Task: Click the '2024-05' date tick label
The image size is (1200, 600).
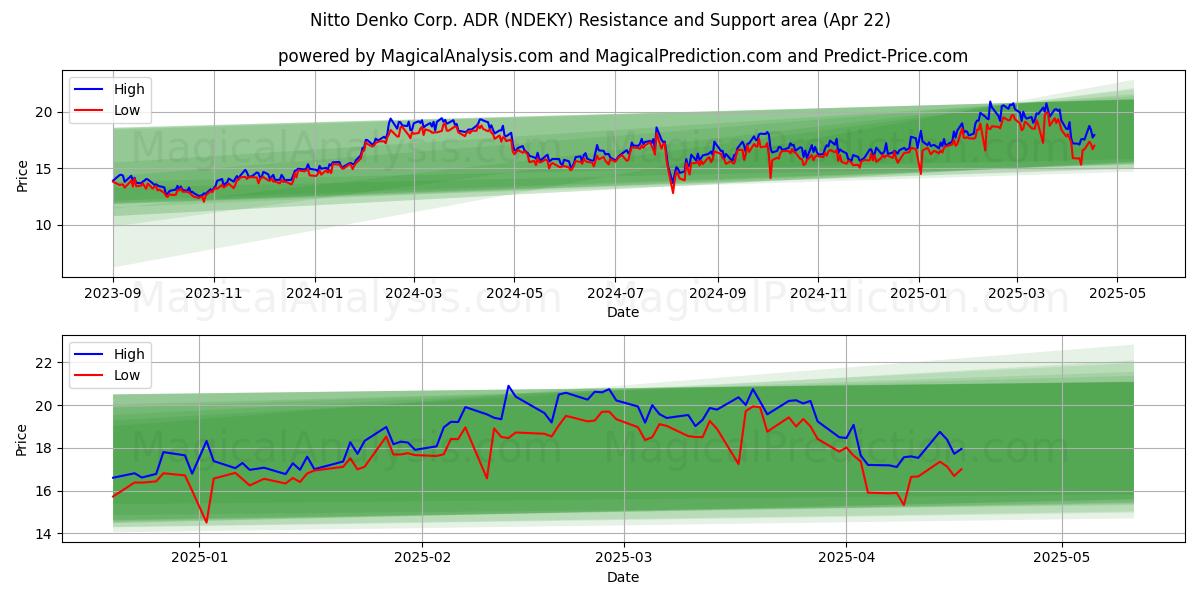Action: tap(515, 293)
